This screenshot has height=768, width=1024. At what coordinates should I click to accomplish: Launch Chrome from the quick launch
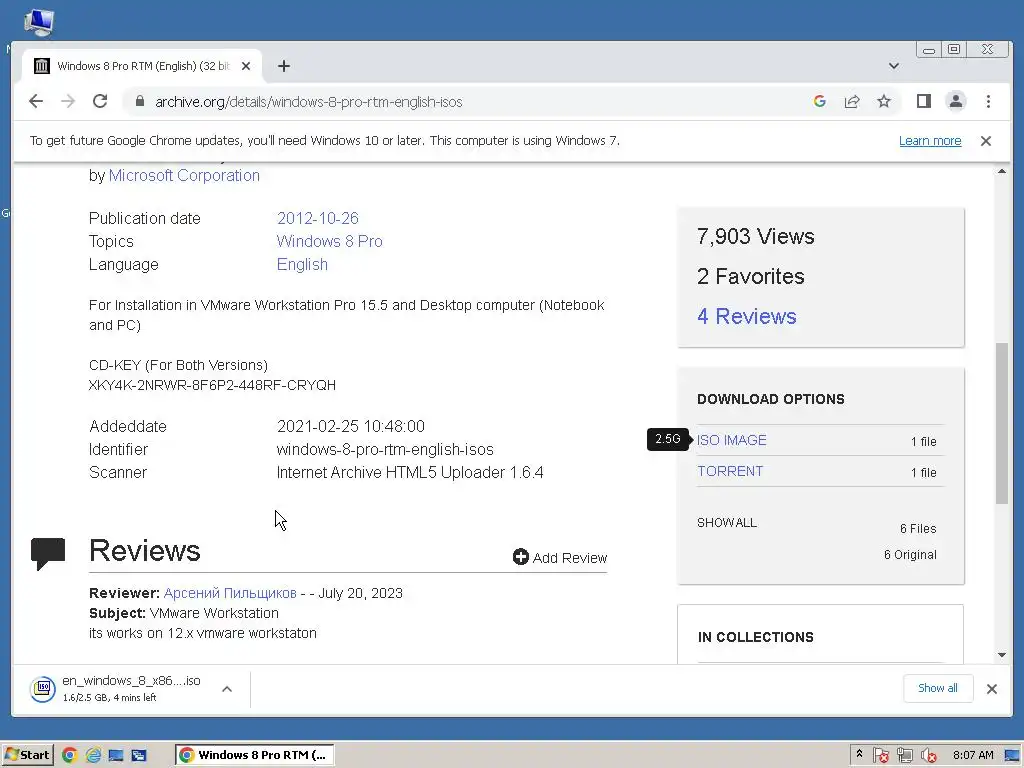(x=69, y=755)
